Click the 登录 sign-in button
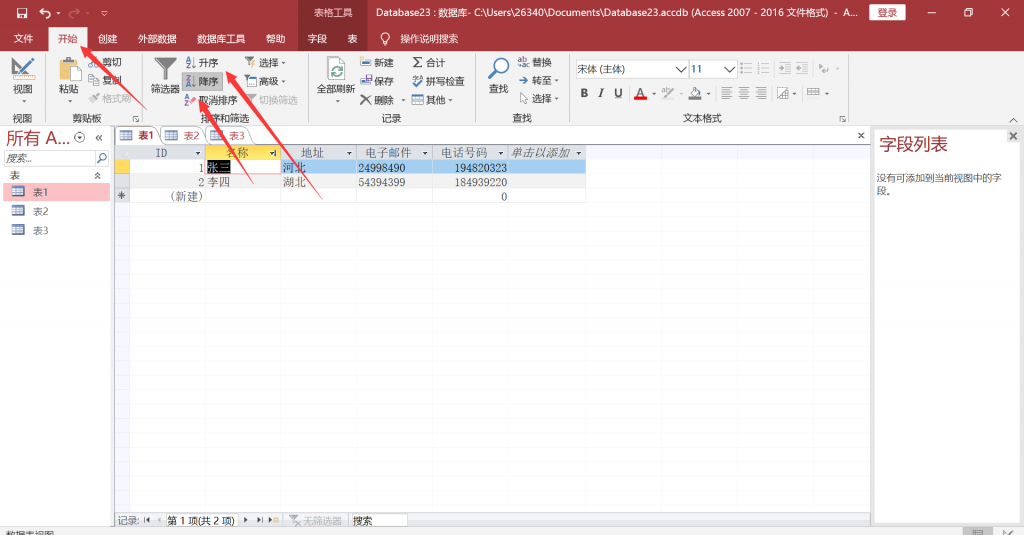Viewport: 1024px width, 535px height. [x=887, y=12]
